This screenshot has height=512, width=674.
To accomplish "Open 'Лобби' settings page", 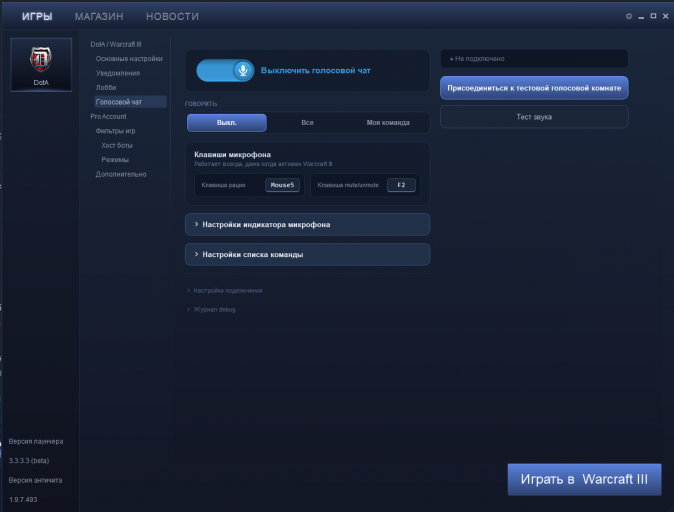I will coord(106,87).
